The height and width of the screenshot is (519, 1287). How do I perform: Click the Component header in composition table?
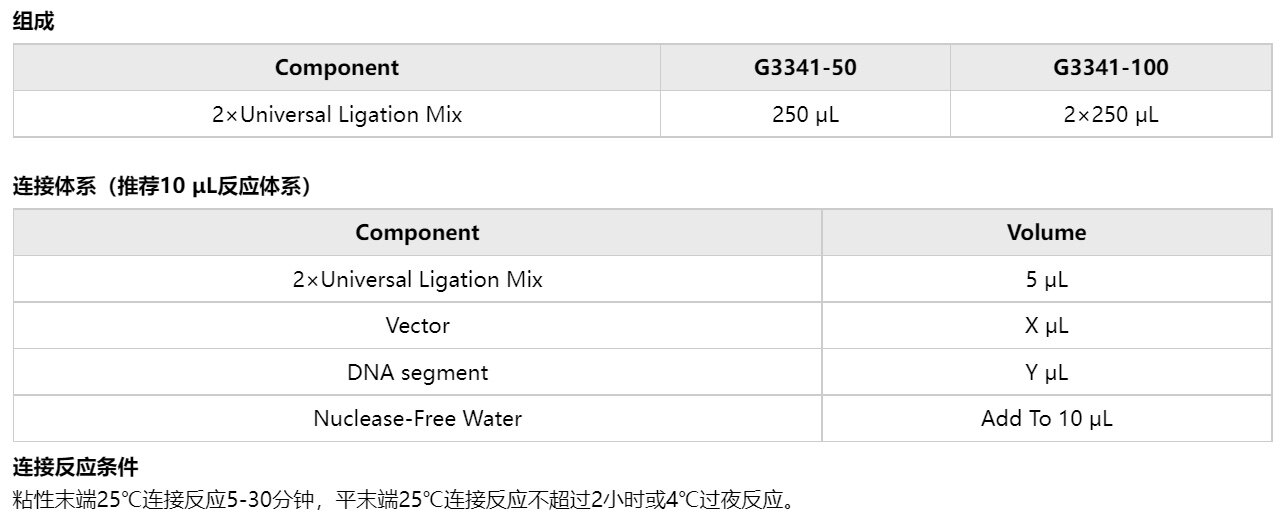[337, 68]
